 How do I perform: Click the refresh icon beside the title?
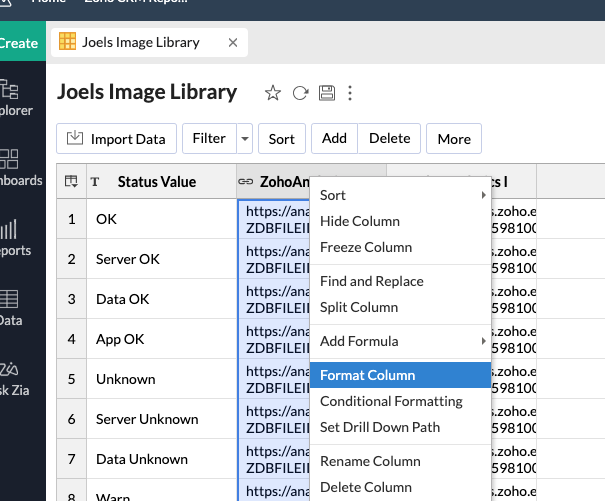(300, 93)
